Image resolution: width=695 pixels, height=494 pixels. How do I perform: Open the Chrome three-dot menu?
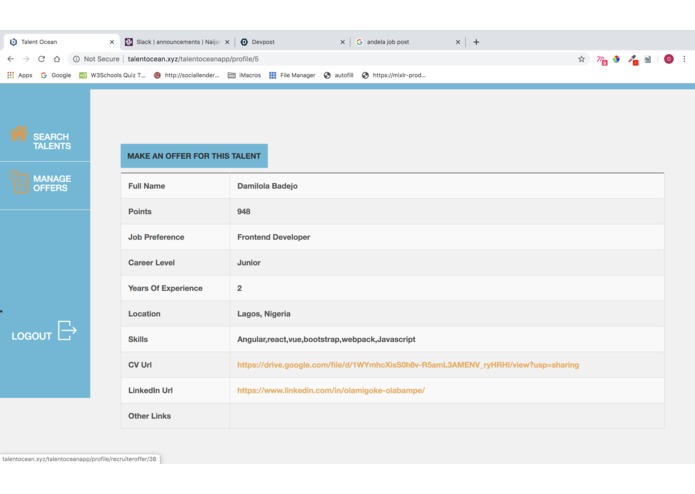[x=684, y=59]
